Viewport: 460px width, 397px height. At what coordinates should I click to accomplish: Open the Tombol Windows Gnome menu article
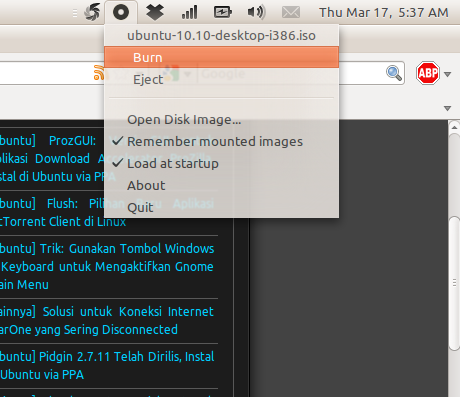[x=107, y=267]
